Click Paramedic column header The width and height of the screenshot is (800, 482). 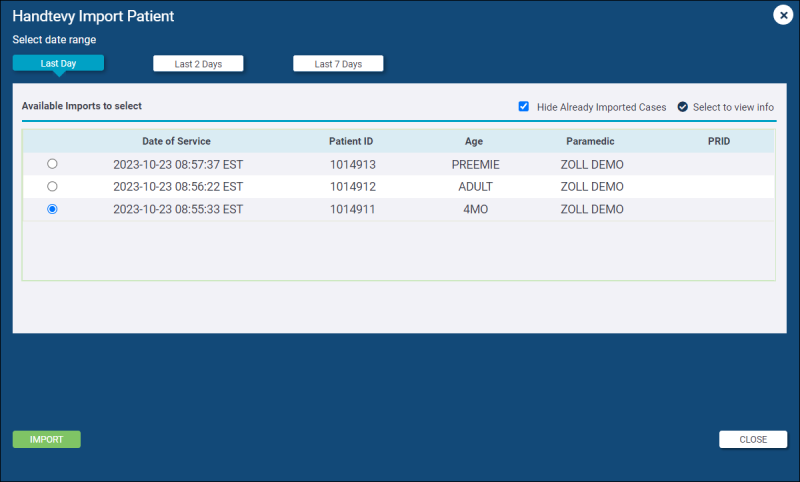590,141
